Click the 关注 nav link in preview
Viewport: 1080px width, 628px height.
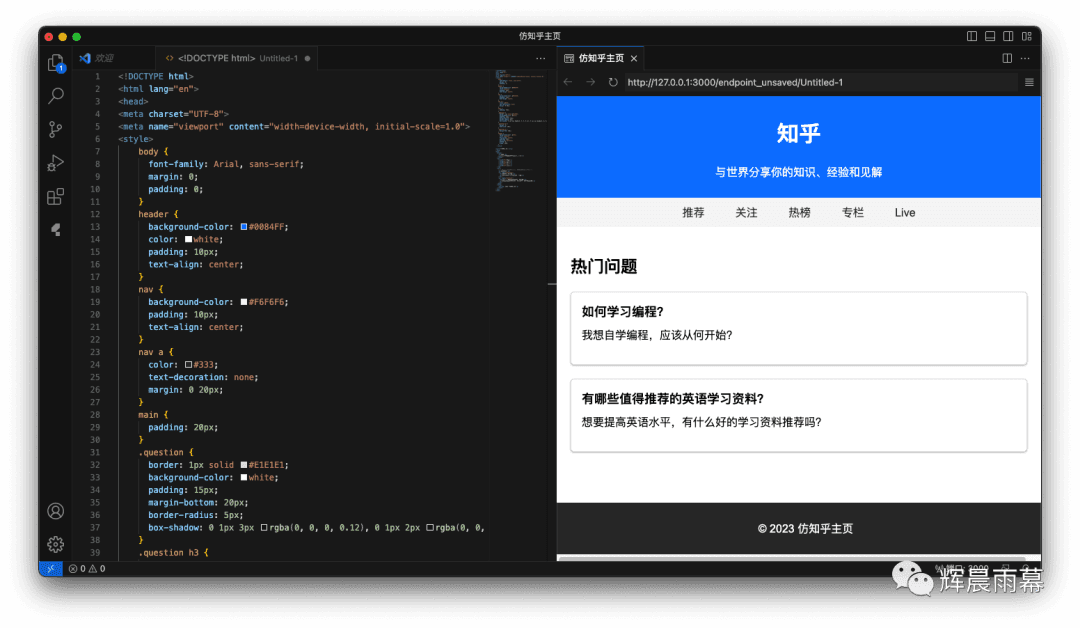pyautogui.click(x=746, y=213)
